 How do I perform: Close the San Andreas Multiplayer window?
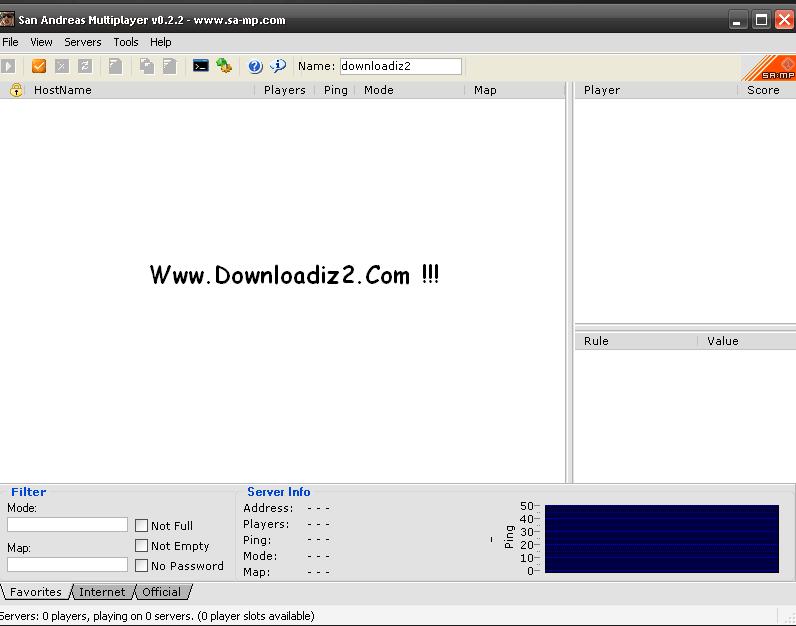point(784,20)
